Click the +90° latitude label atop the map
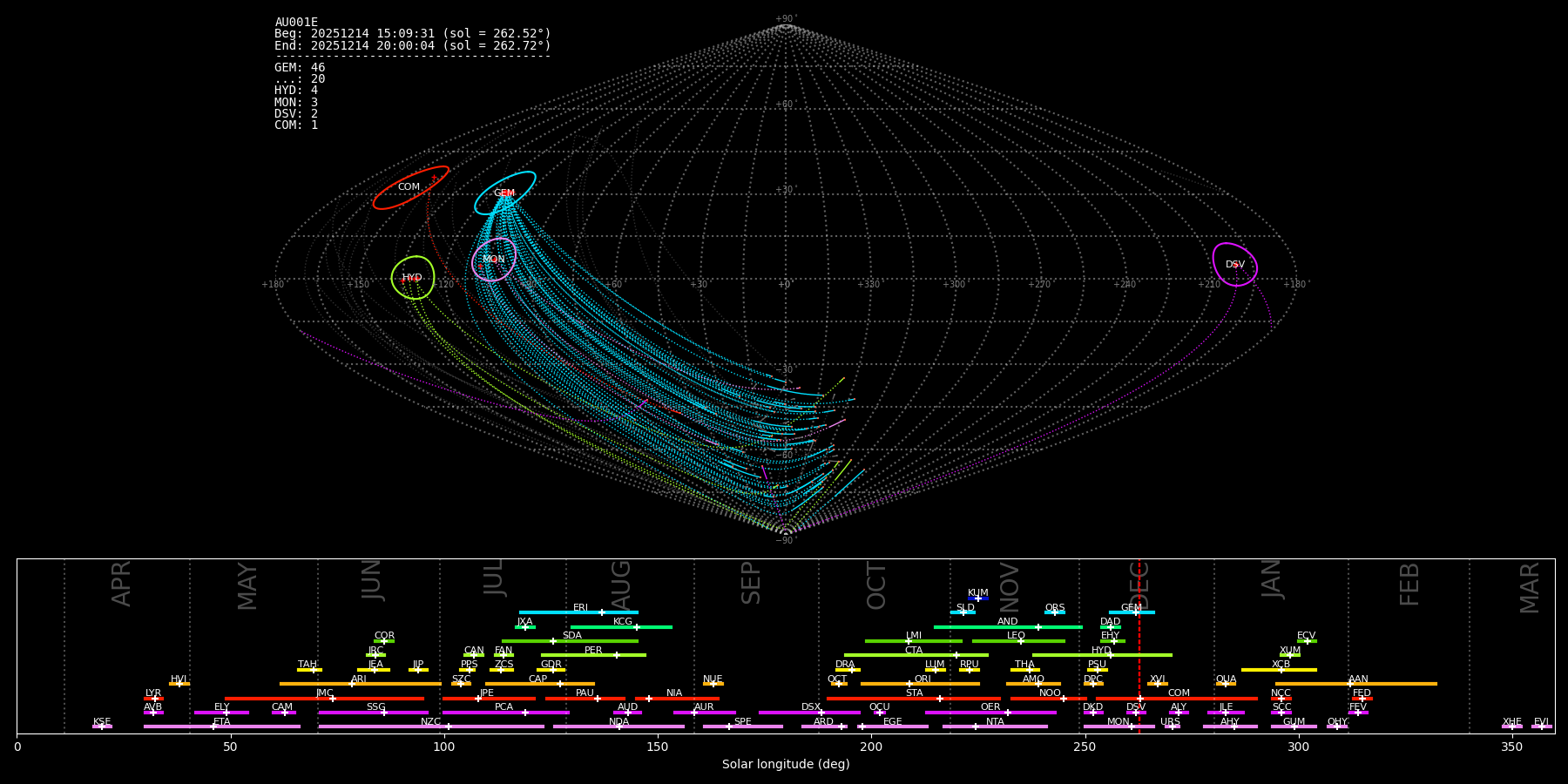Screen dimensions: 1568x784 (785, 19)
